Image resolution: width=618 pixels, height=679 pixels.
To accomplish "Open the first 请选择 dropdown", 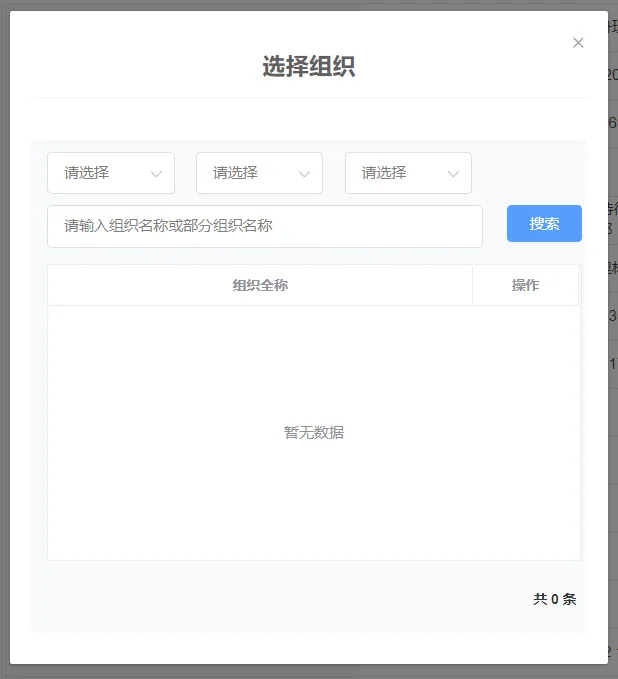I will 111,173.
